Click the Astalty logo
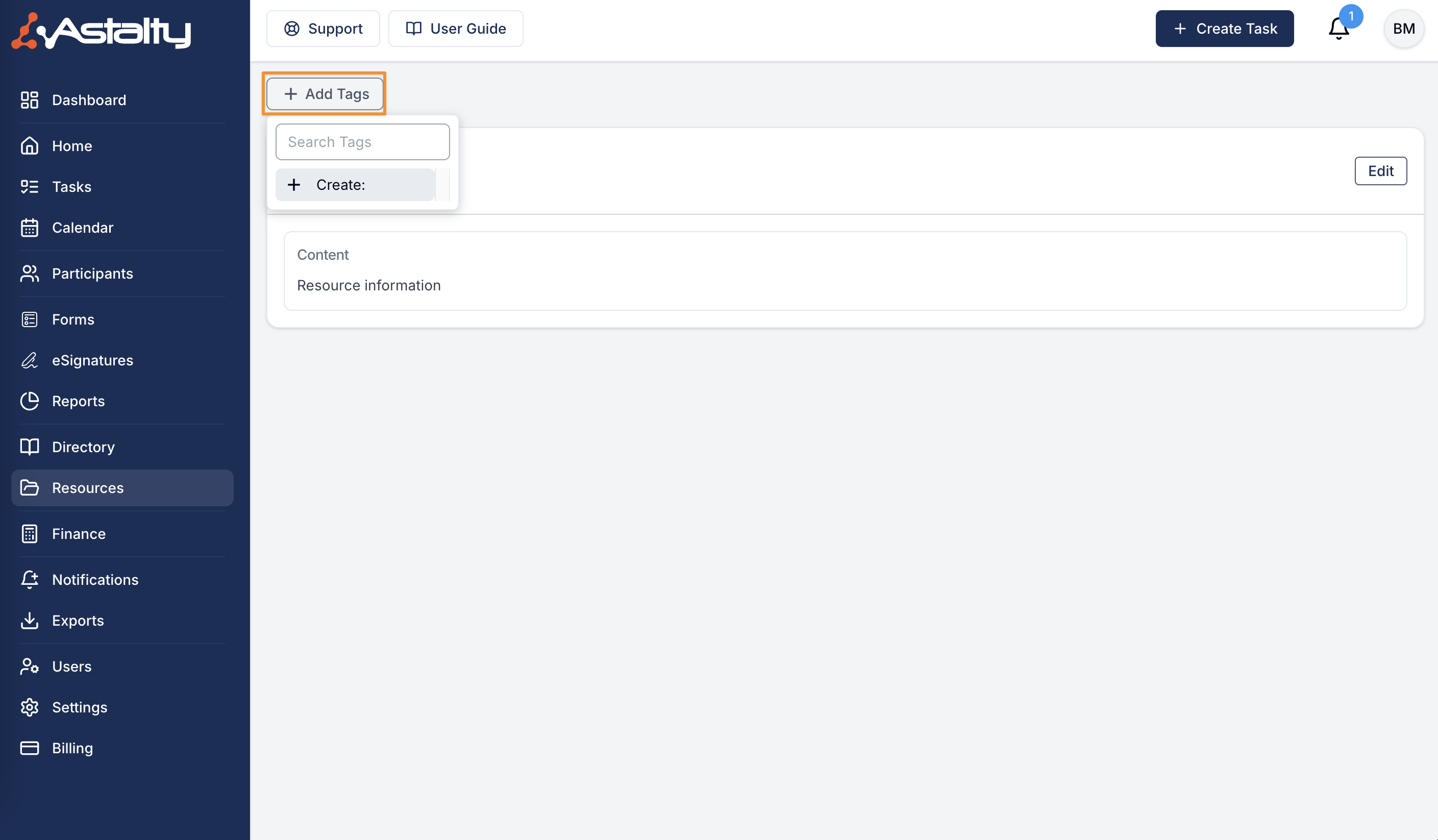Screen dimensions: 1438x840 click(x=102, y=31)
